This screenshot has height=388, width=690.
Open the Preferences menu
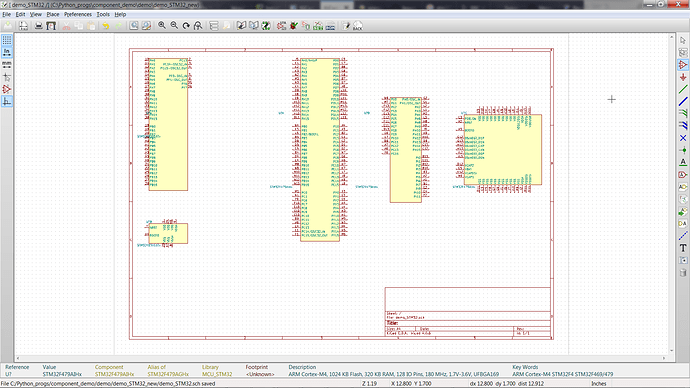pyautogui.click(x=78, y=15)
